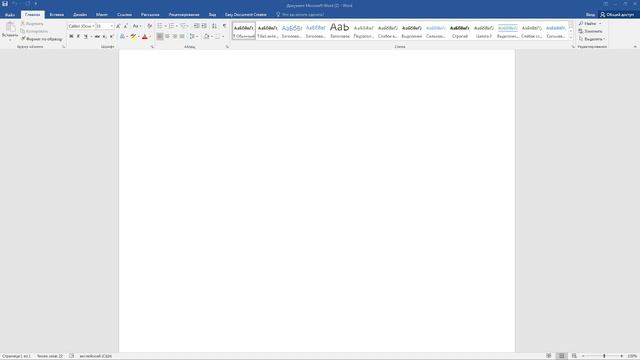Toggle show paragraph marks (¶)

pyautogui.click(x=224, y=26)
